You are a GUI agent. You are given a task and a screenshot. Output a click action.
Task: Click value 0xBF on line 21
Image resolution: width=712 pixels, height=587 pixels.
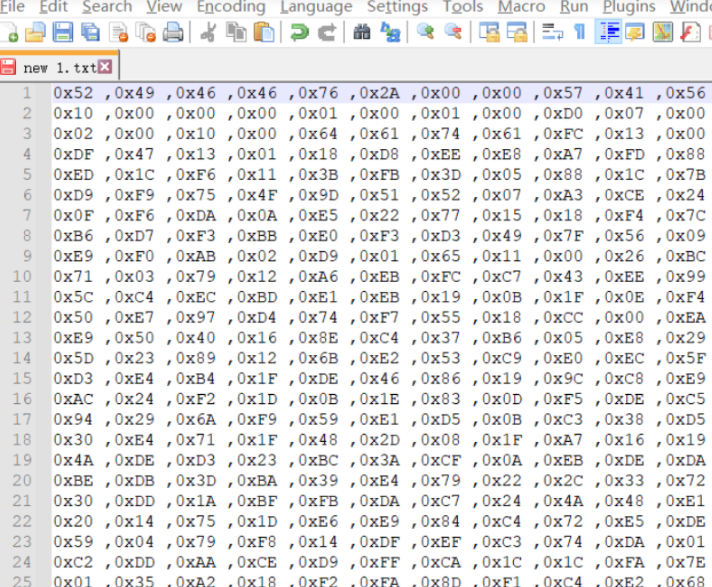point(257,501)
